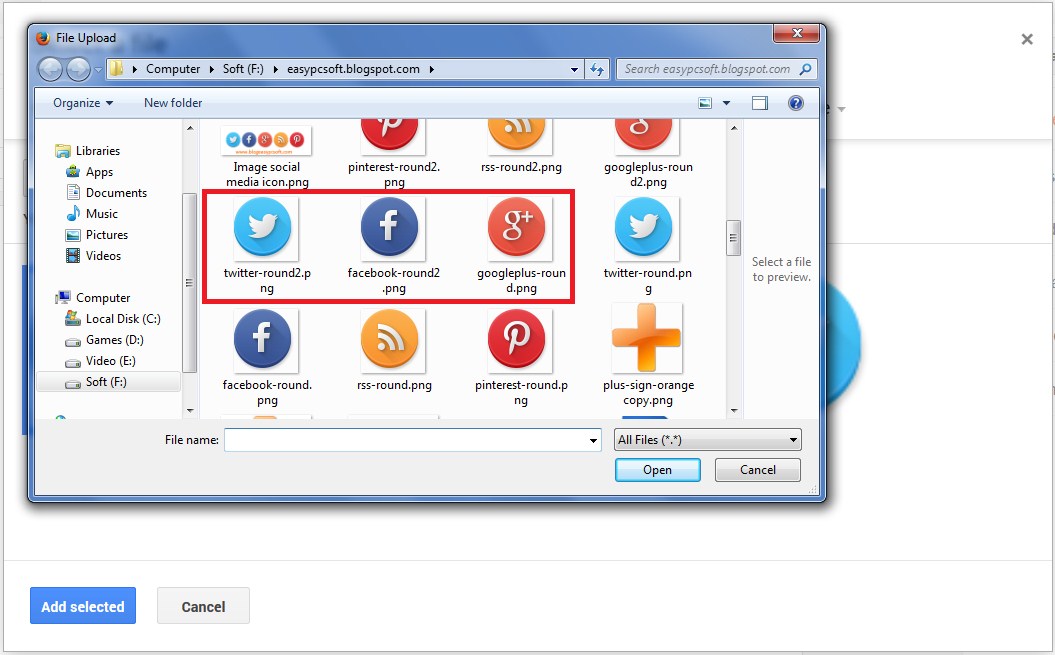Click the search magnifier icon

click(x=805, y=69)
